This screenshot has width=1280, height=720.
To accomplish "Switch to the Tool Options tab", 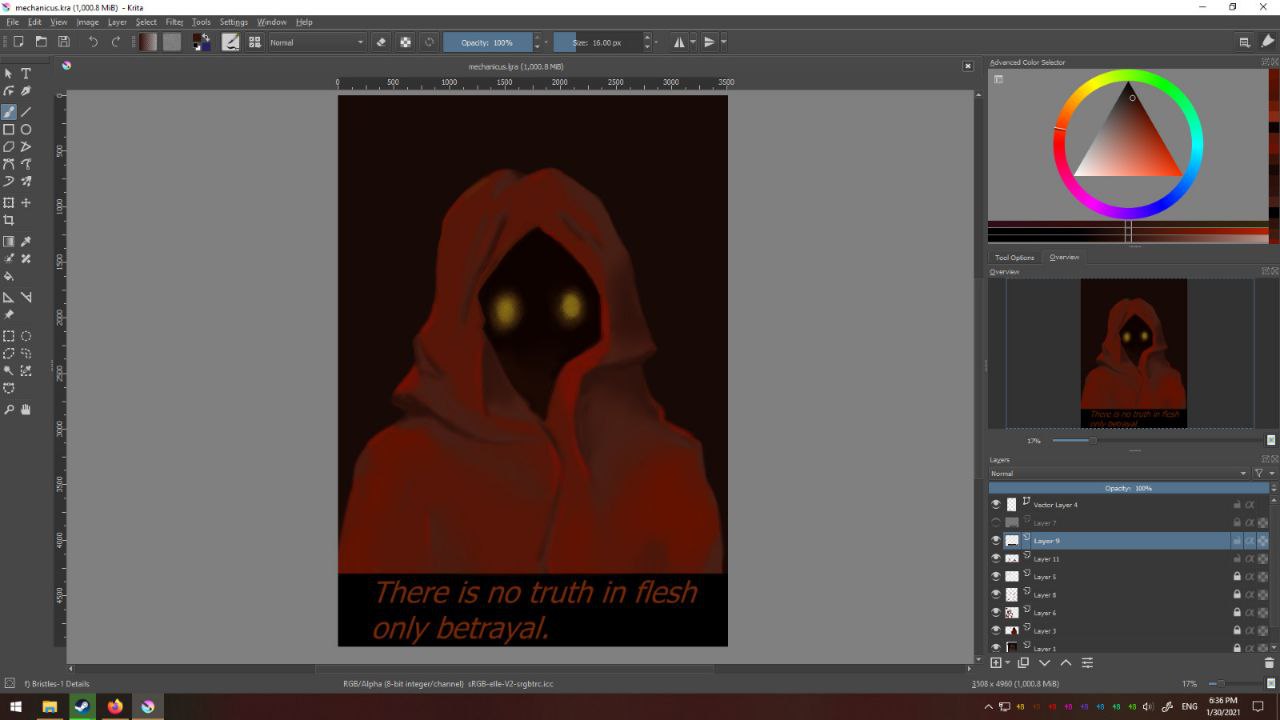I will pyautogui.click(x=1014, y=257).
